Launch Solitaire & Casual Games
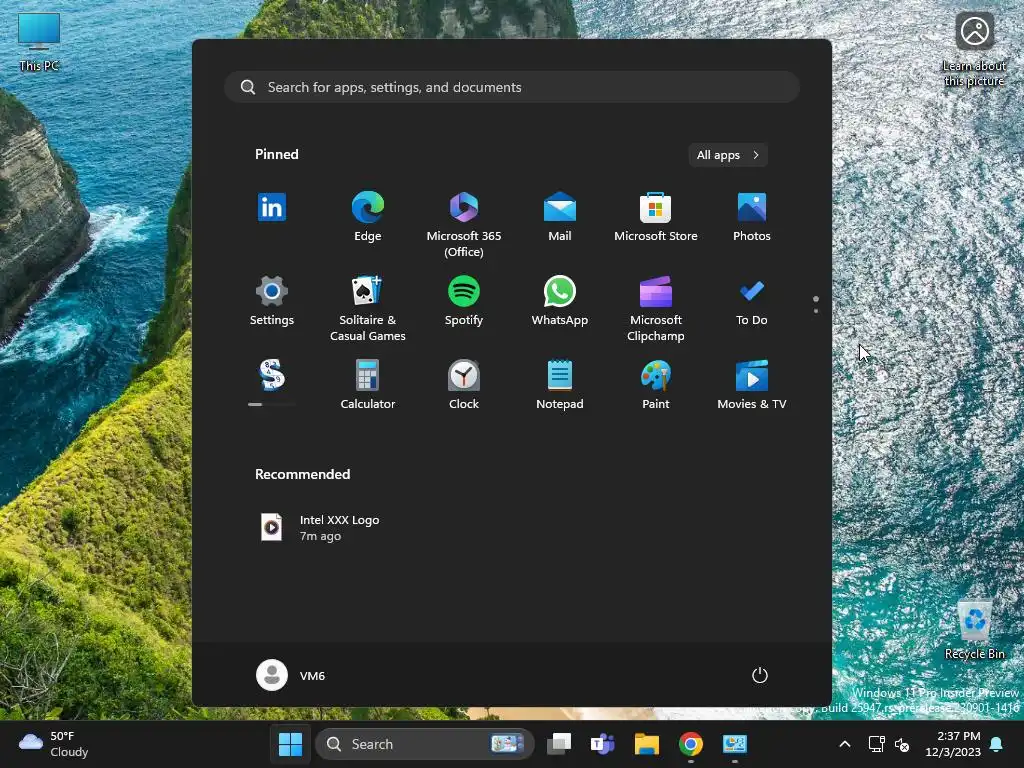1024x768 pixels. click(x=368, y=309)
